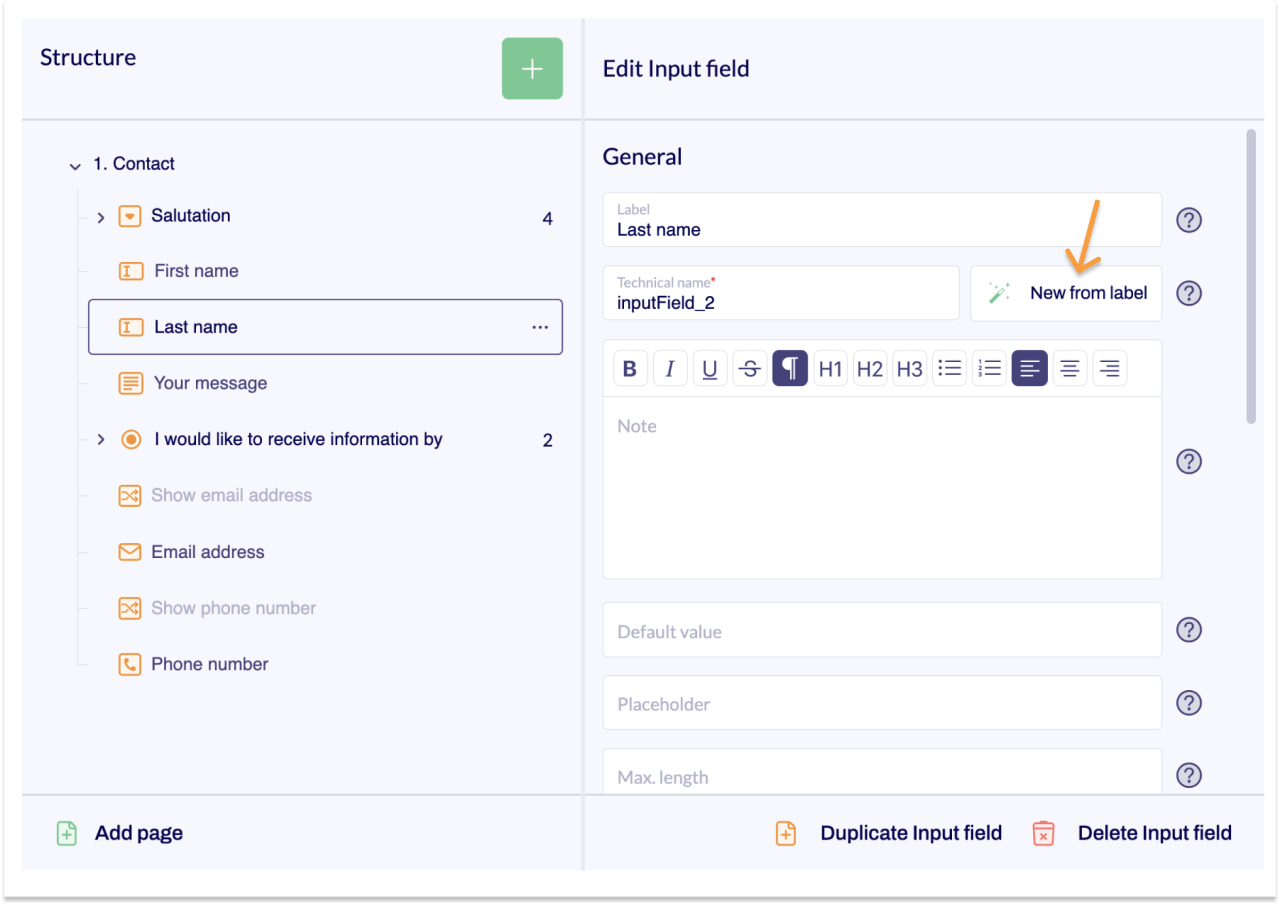
Task: Expand the Salutation field in the tree
Action: (x=99, y=215)
